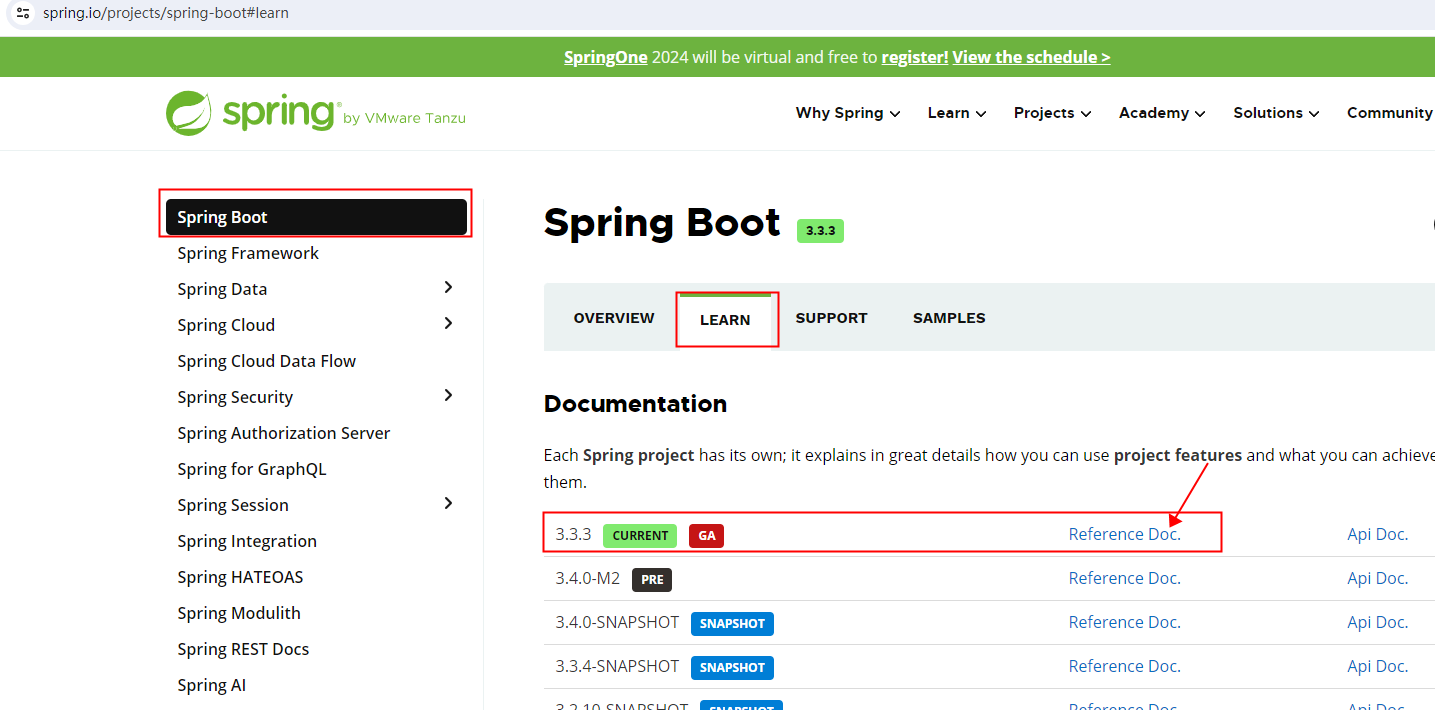Click the browser address bar URL
Image resolution: width=1435 pixels, height=710 pixels.
(x=166, y=13)
